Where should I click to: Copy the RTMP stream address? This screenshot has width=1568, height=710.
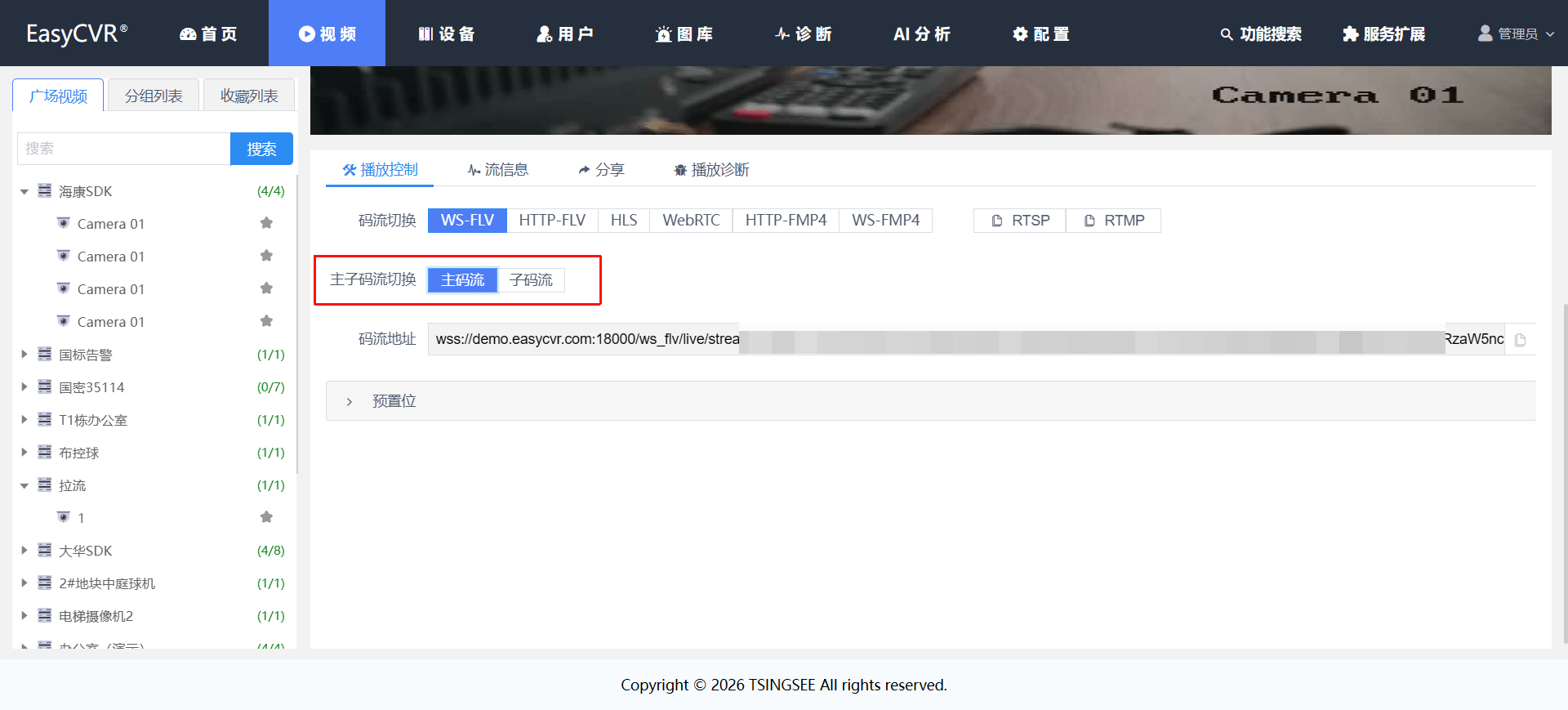coord(1114,221)
